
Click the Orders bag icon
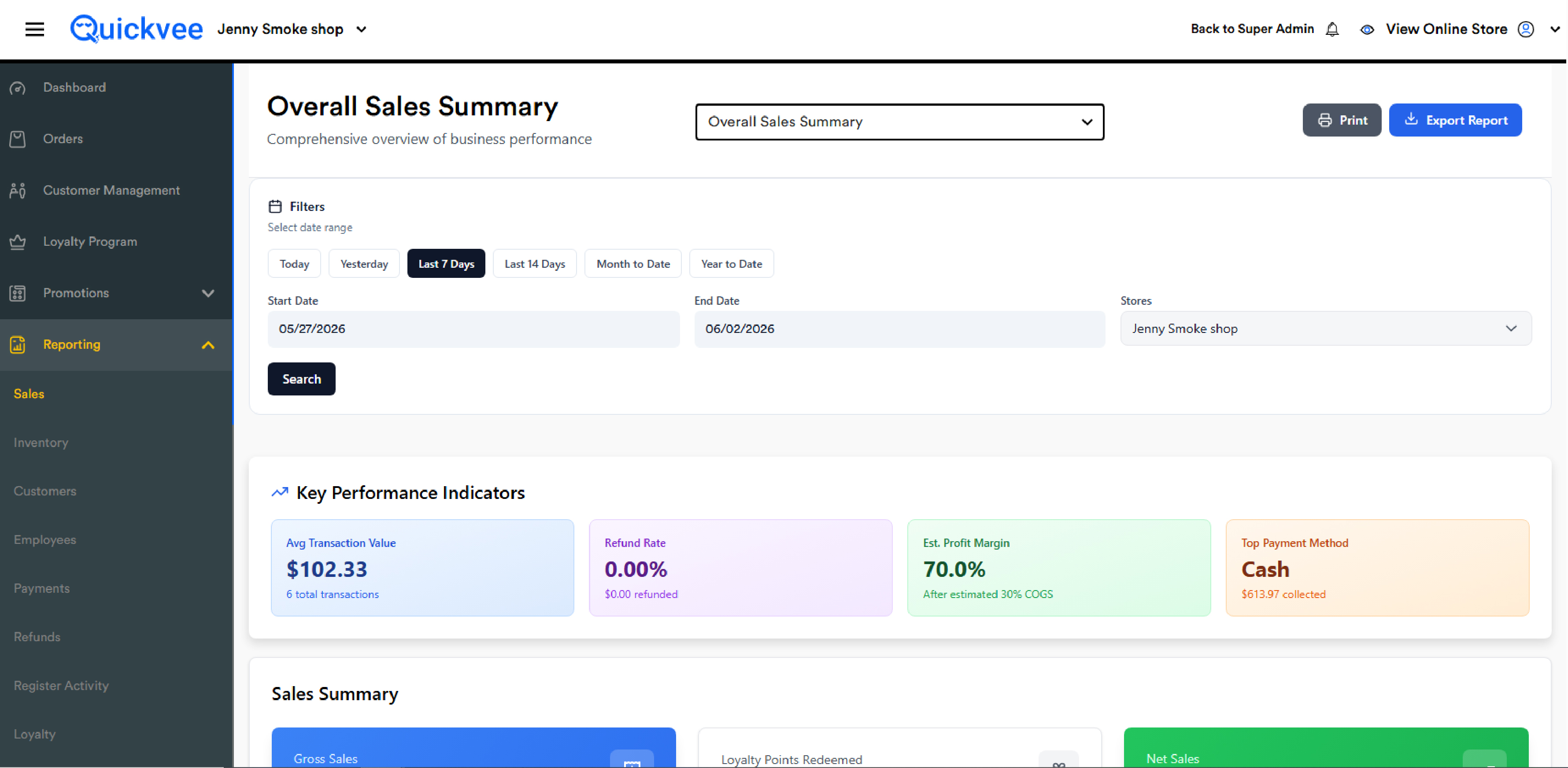(x=18, y=139)
